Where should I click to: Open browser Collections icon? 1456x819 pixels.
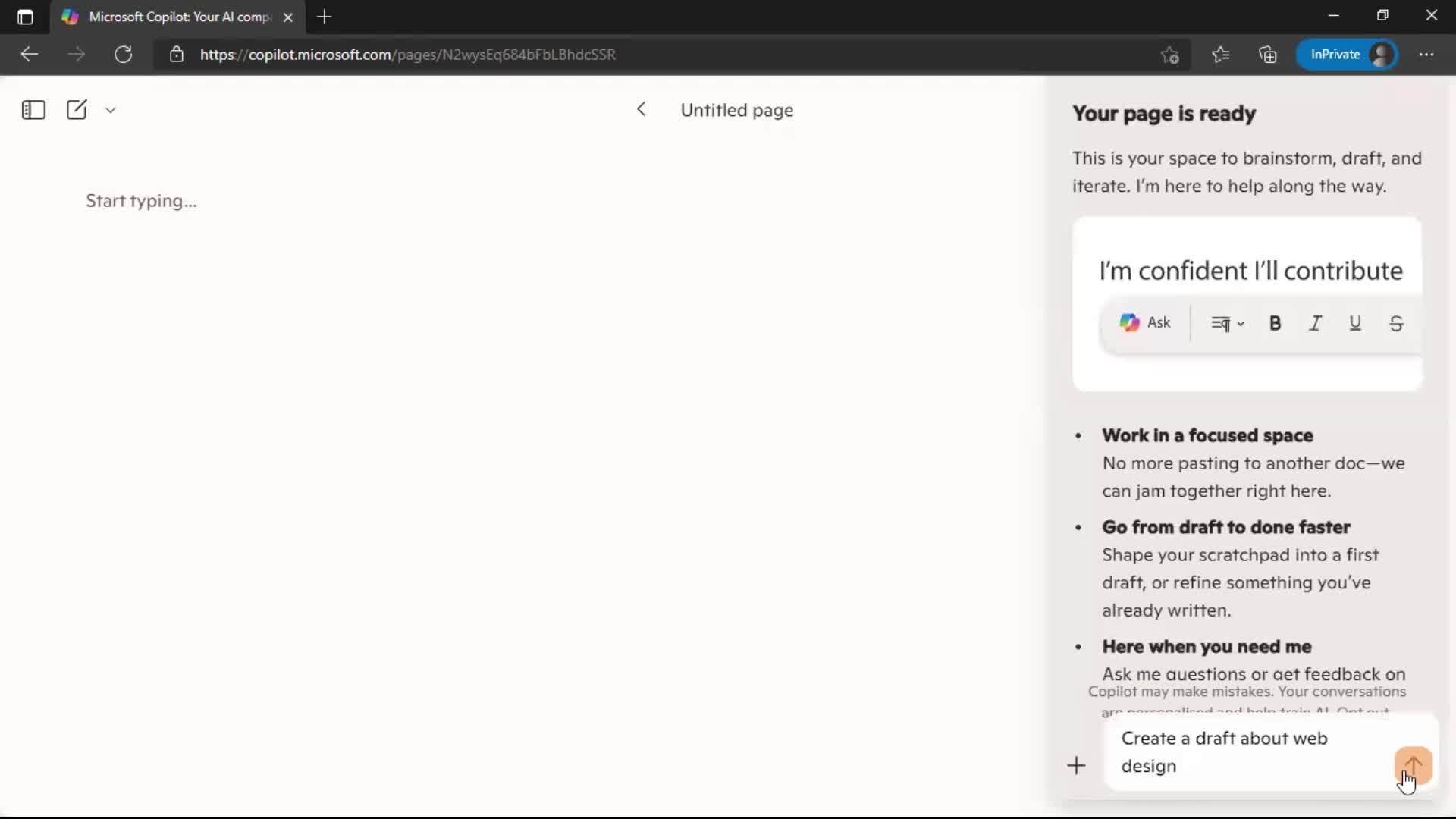(x=1268, y=55)
